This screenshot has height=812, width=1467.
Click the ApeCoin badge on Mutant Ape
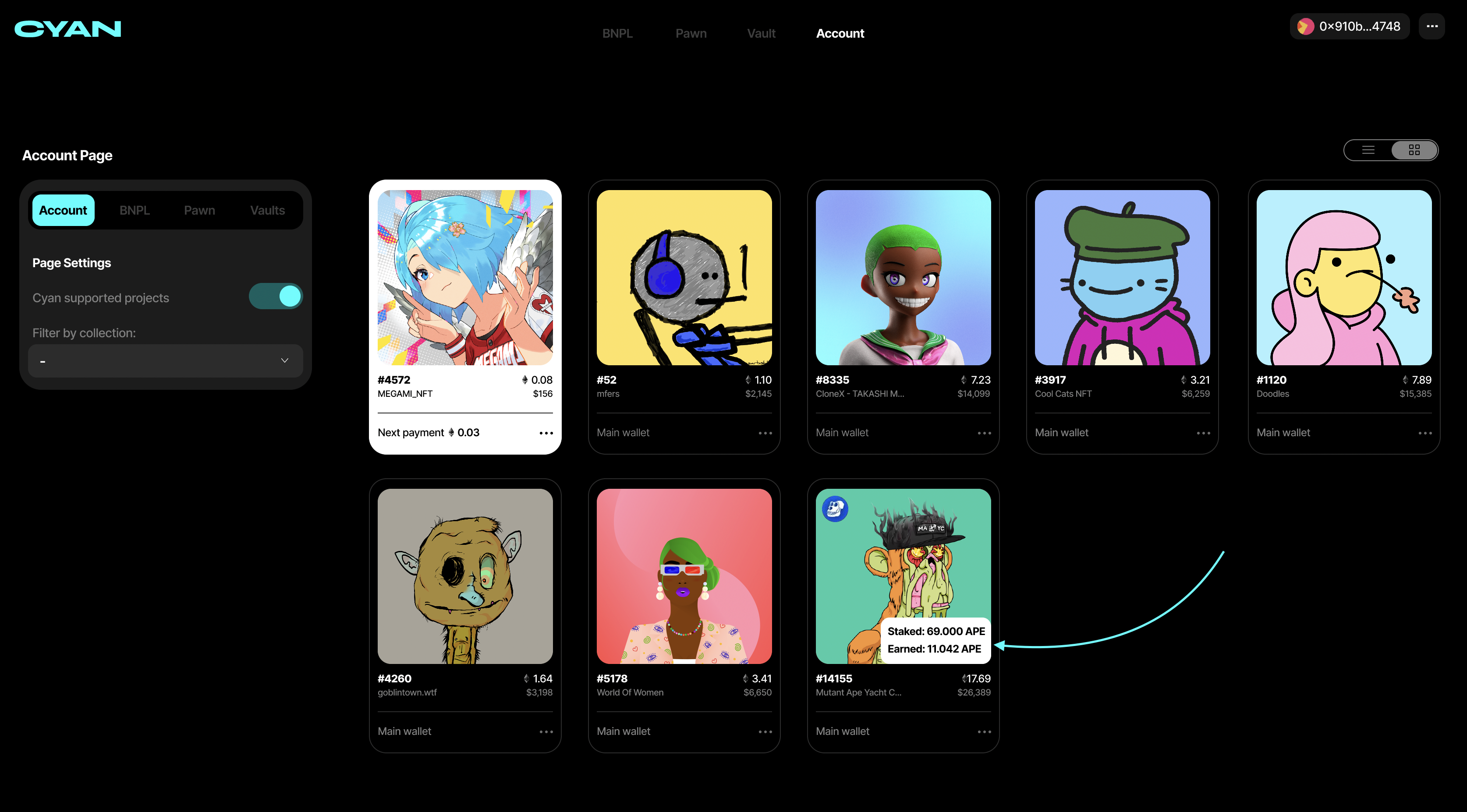point(835,508)
